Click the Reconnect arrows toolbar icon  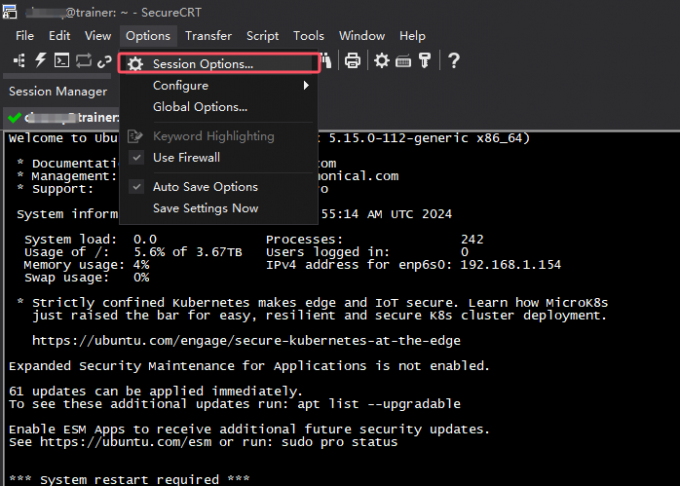click(83, 61)
